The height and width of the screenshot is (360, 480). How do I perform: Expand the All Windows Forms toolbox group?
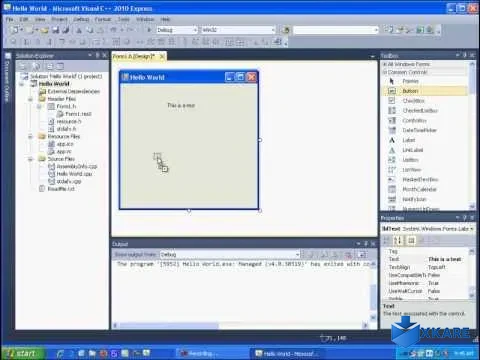pyautogui.click(x=385, y=64)
